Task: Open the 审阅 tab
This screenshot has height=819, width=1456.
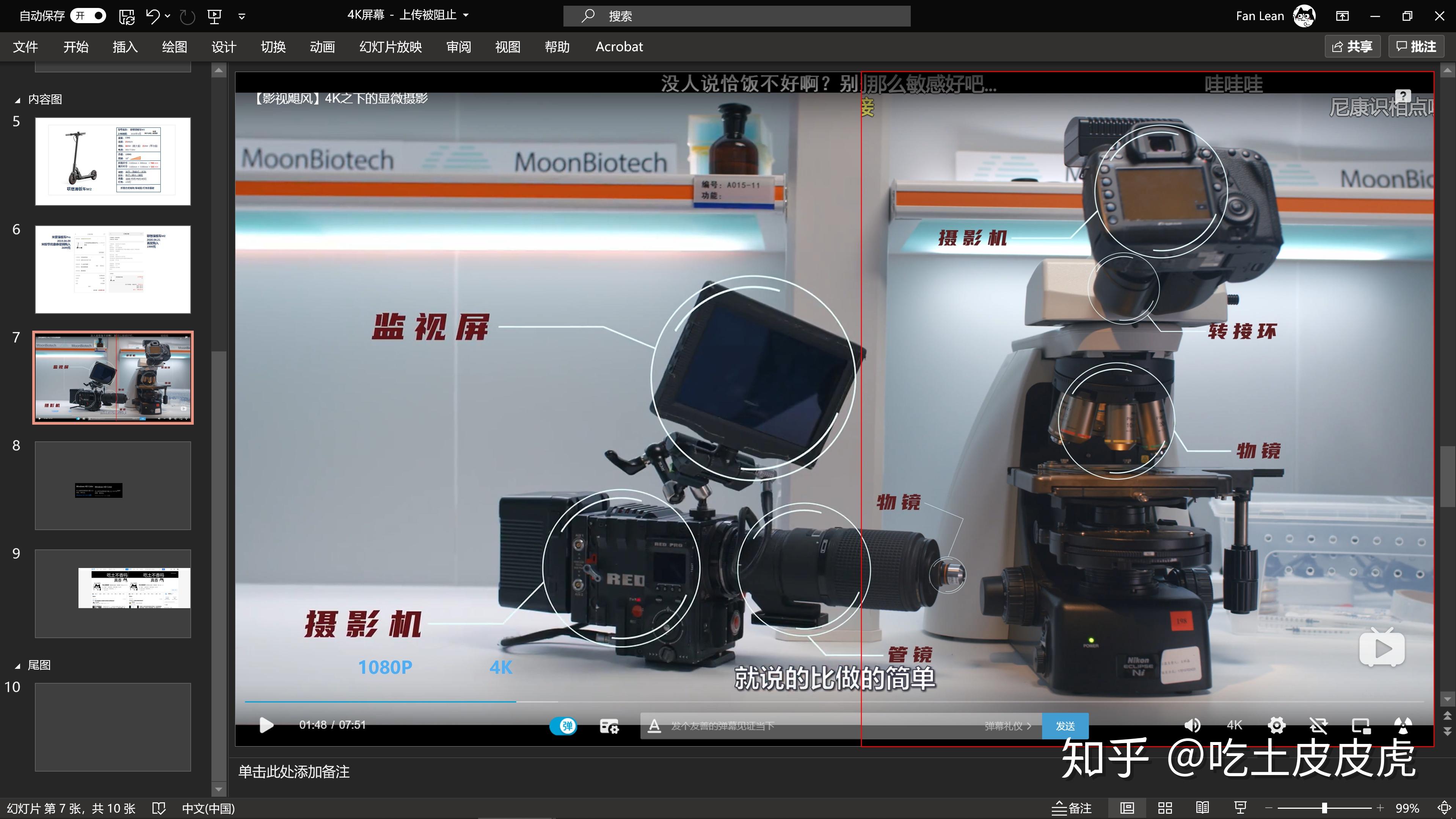Action: click(x=458, y=47)
